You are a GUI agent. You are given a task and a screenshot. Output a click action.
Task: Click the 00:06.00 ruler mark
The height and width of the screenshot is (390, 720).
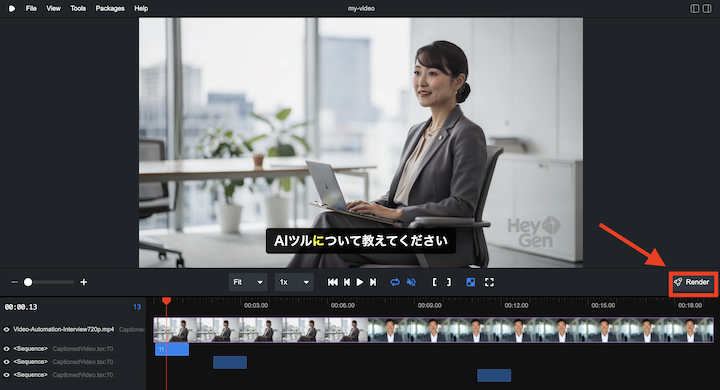(343, 305)
